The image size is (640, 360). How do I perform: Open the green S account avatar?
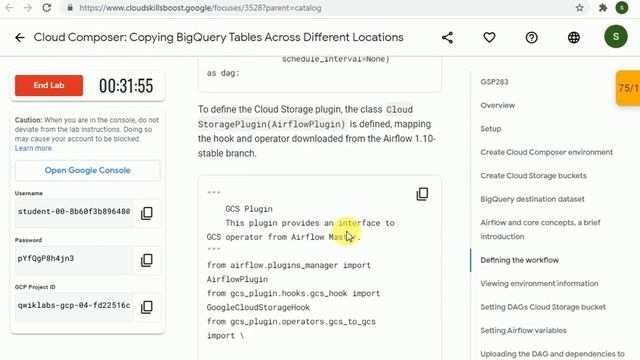[616, 36]
